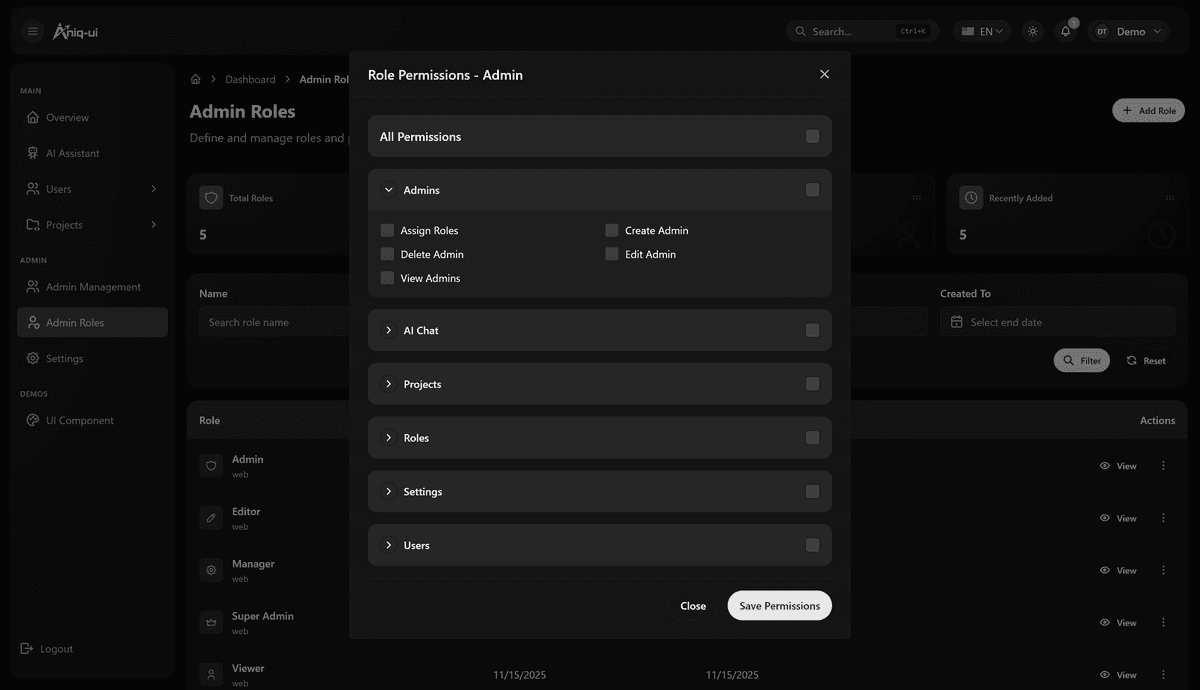Image resolution: width=1200 pixels, height=690 pixels.
Task: Click the Total Roles shield icon
Action: pyautogui.click(x=211, y=198)
